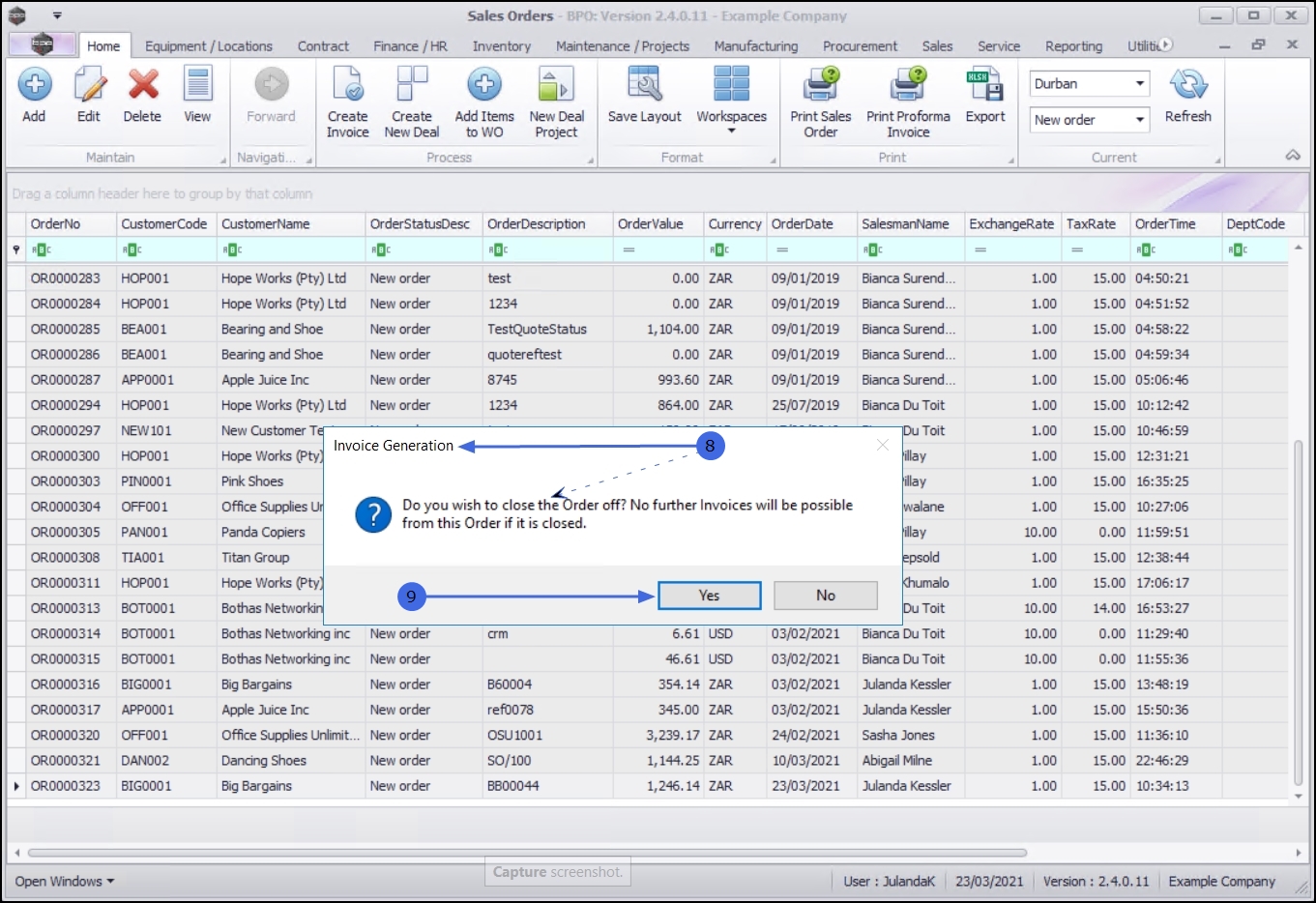Viewport: 1316px width, 903px height.
Task: Sort by the OrderDate column header
Action: [812, 224]
